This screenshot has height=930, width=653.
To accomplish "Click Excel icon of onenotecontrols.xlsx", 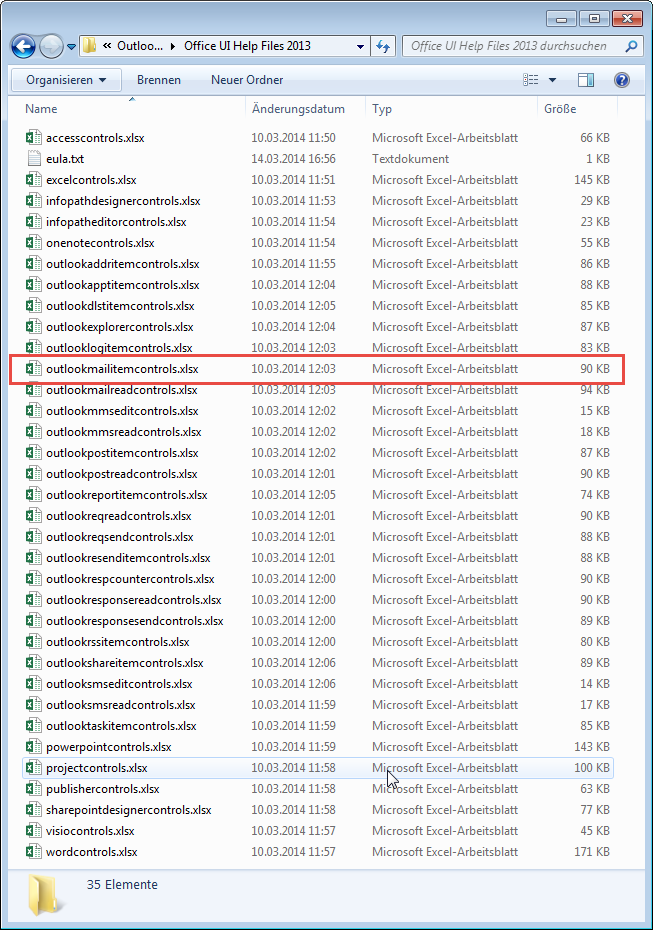I will coord(34,243).
